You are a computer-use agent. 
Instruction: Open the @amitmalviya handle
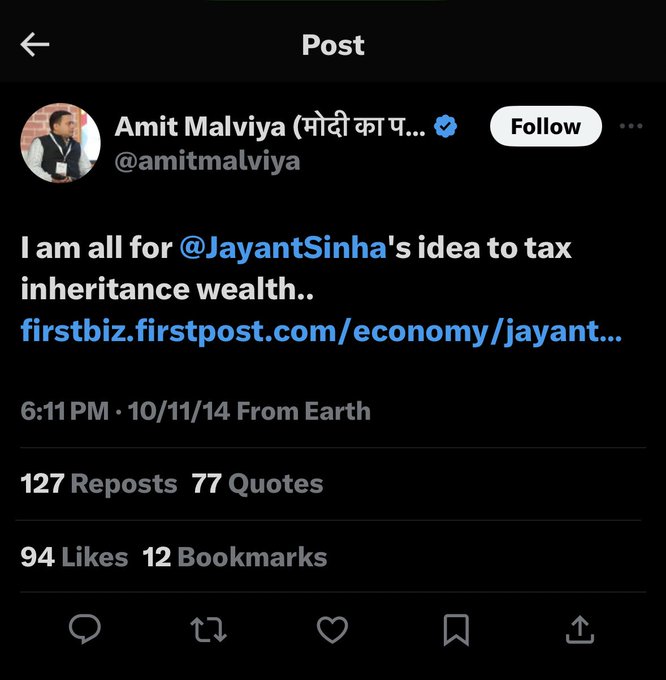pyautogui.click(x=207, y=161)
